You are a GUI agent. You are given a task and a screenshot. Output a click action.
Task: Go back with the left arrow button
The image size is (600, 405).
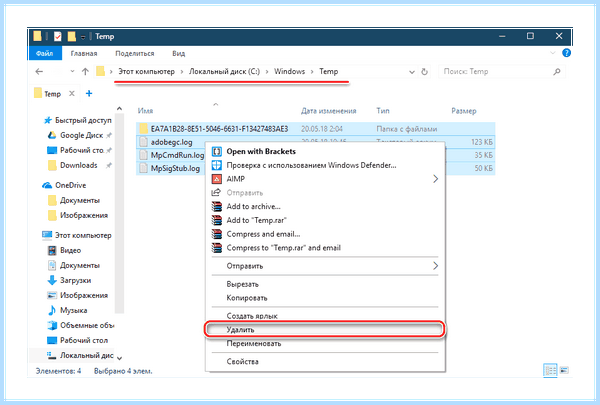click(x=39, y=72)
